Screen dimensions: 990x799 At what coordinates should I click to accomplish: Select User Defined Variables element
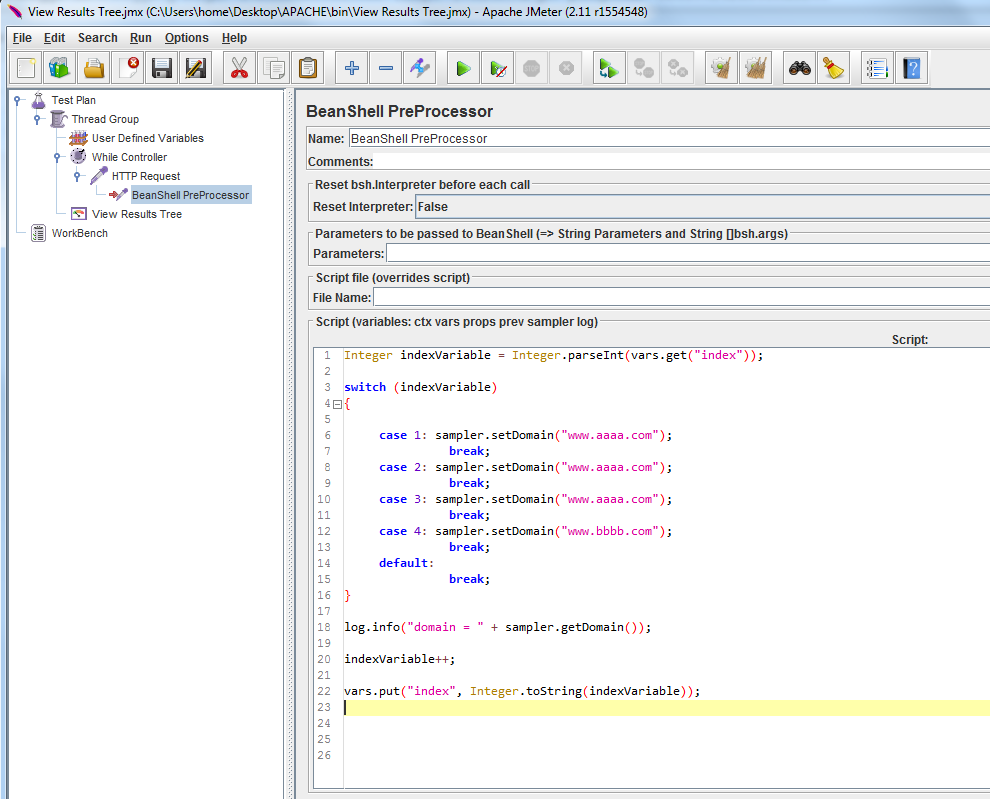147,138
